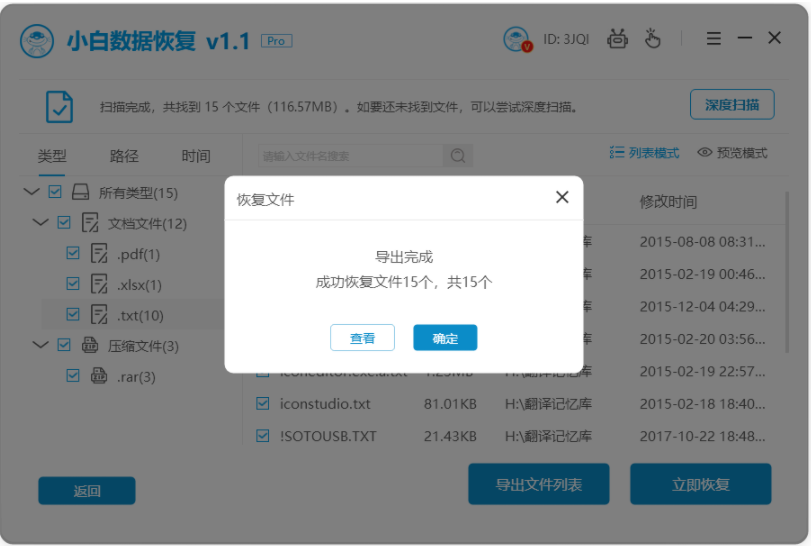
Task: Click the app logo icon
Action: tap(37, 41)
